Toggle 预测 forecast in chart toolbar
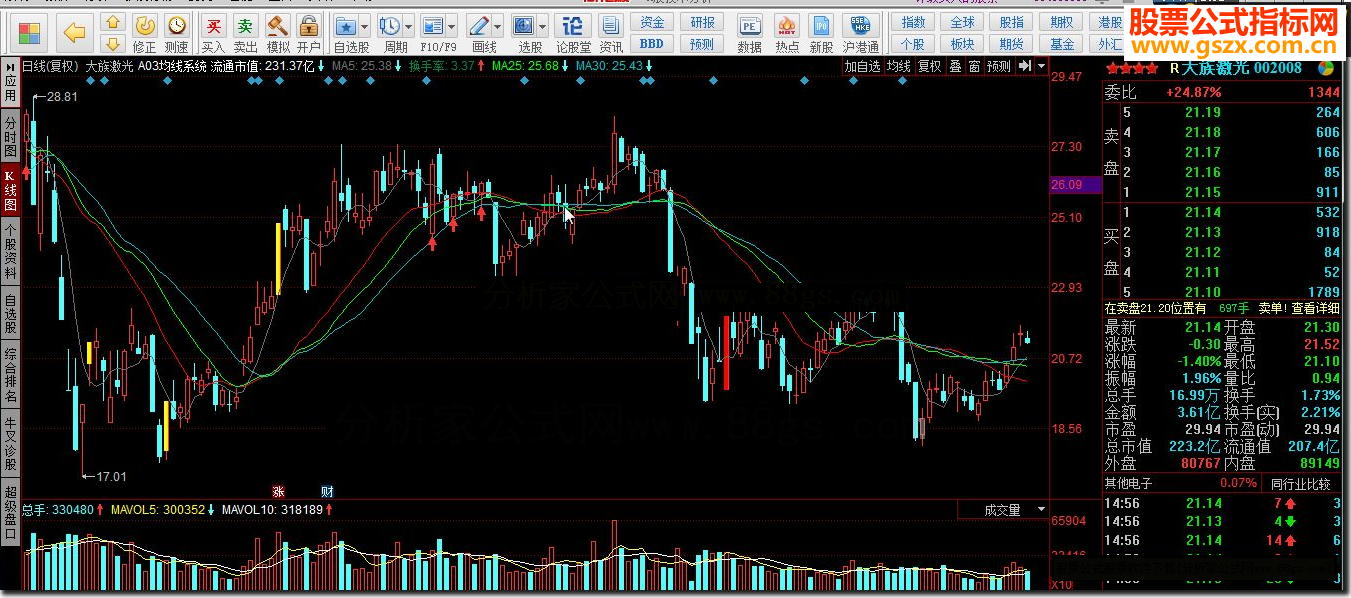This screenshot has height=598, width=1351. (x=998, y=66)
